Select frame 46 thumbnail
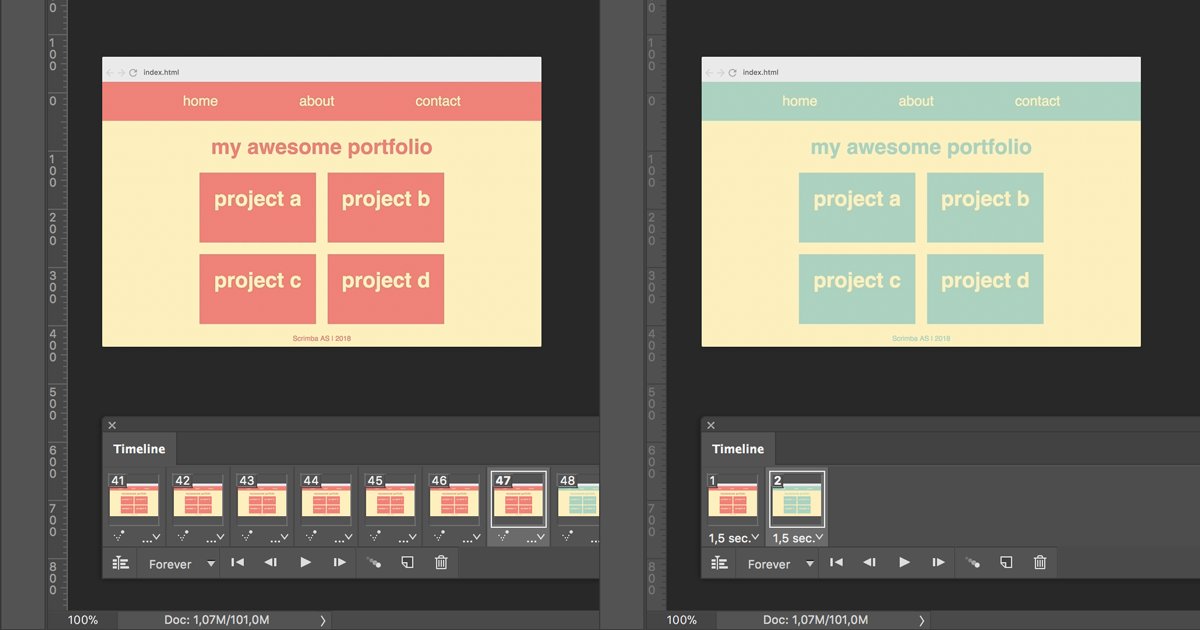 pos(454,498)
